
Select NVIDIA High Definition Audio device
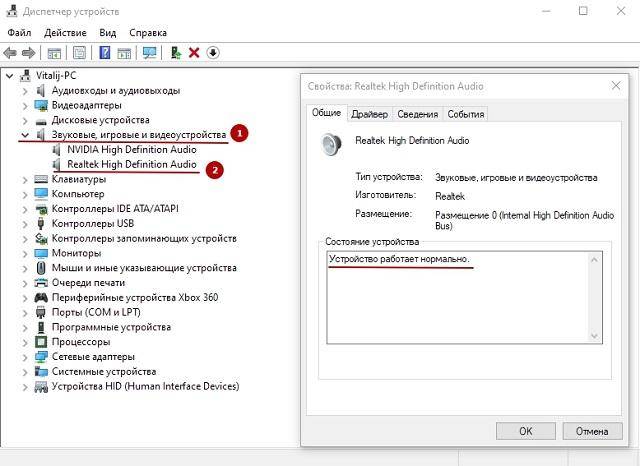coord(131,149)
